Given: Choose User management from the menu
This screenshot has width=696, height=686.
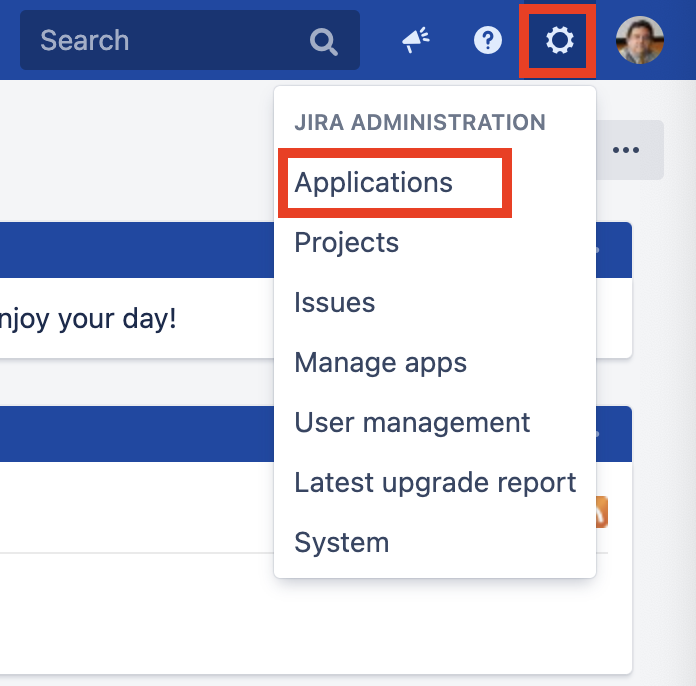Looking at the screenshot, I should tap(412, 422).
